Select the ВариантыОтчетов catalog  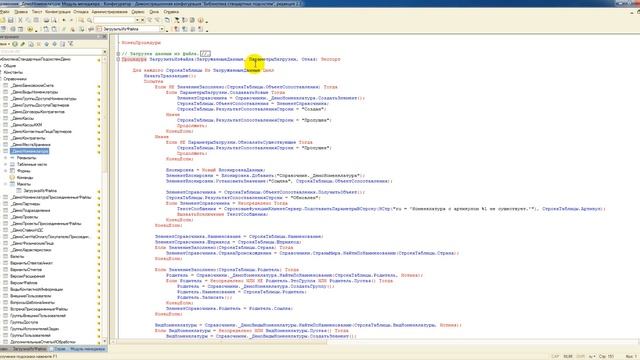click(26, 270)
